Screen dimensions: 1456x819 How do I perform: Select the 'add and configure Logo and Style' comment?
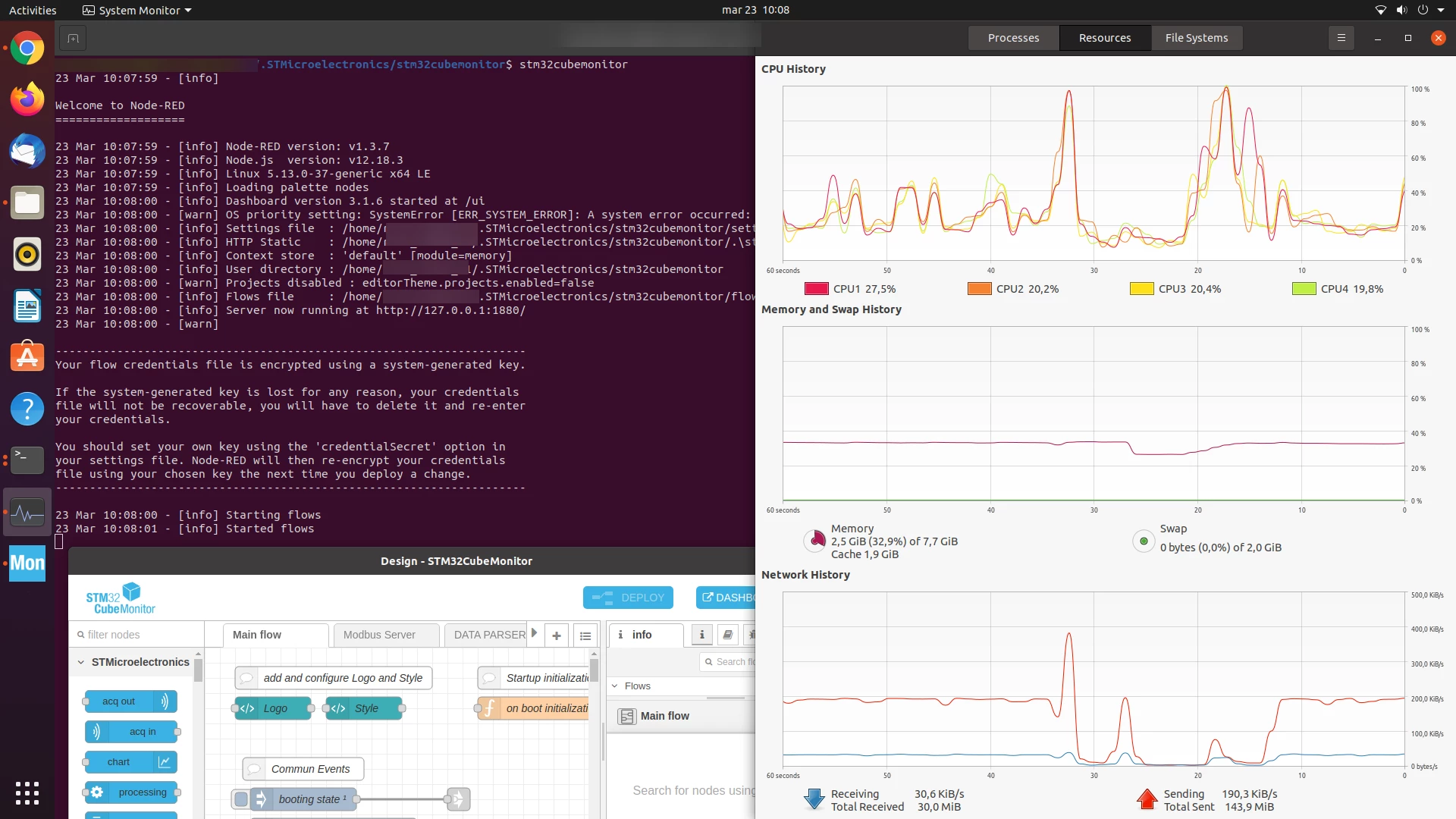(334, 679)
